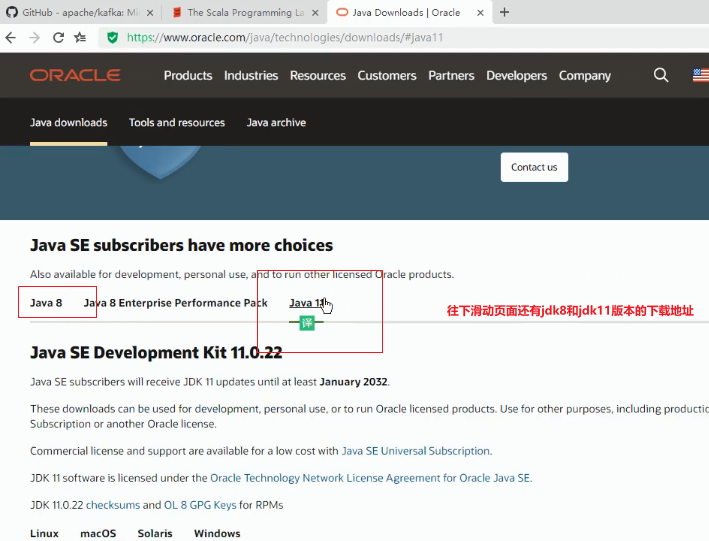
Task: Select the Java 11 tab
Action: [x=307, y=303]
